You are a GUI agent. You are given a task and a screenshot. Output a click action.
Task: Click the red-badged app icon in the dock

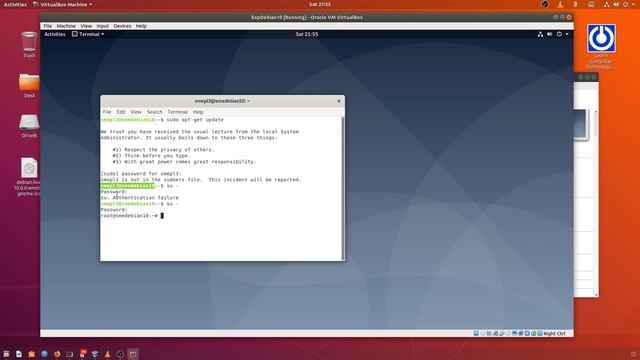coord(82,353)
